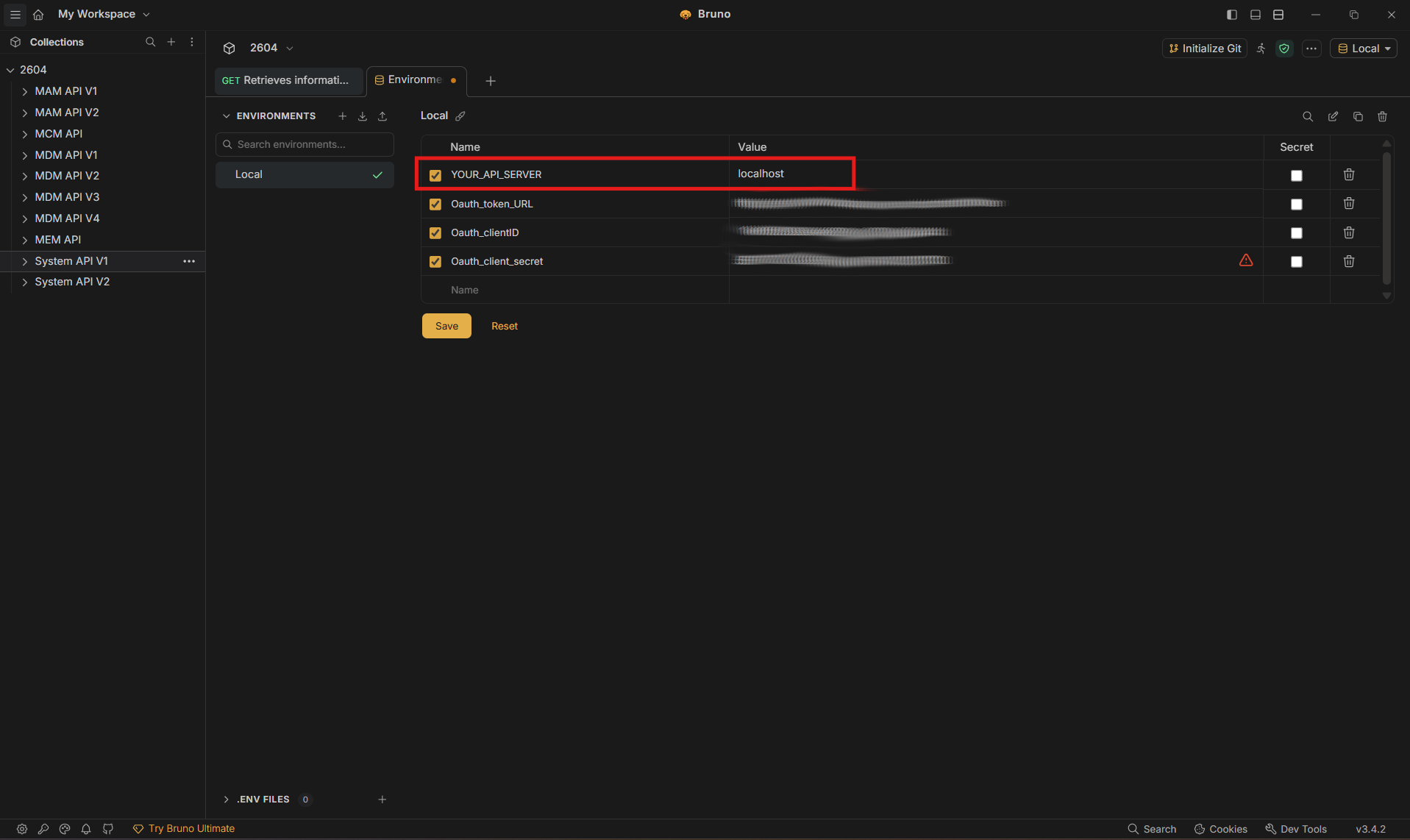Image resolution: width=1410 pixels, height=840 pixels.
Task: Import environment using the download icon
Action: tap(363, 116)
